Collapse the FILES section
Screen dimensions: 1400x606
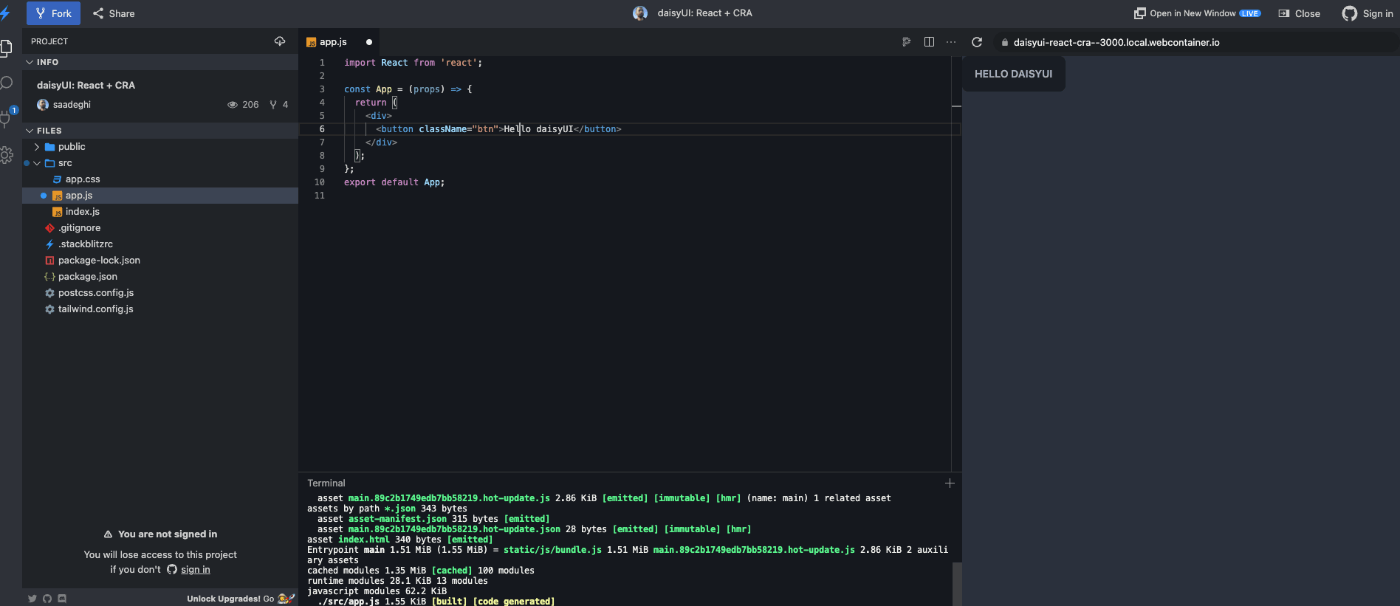[x=160, y=130]
